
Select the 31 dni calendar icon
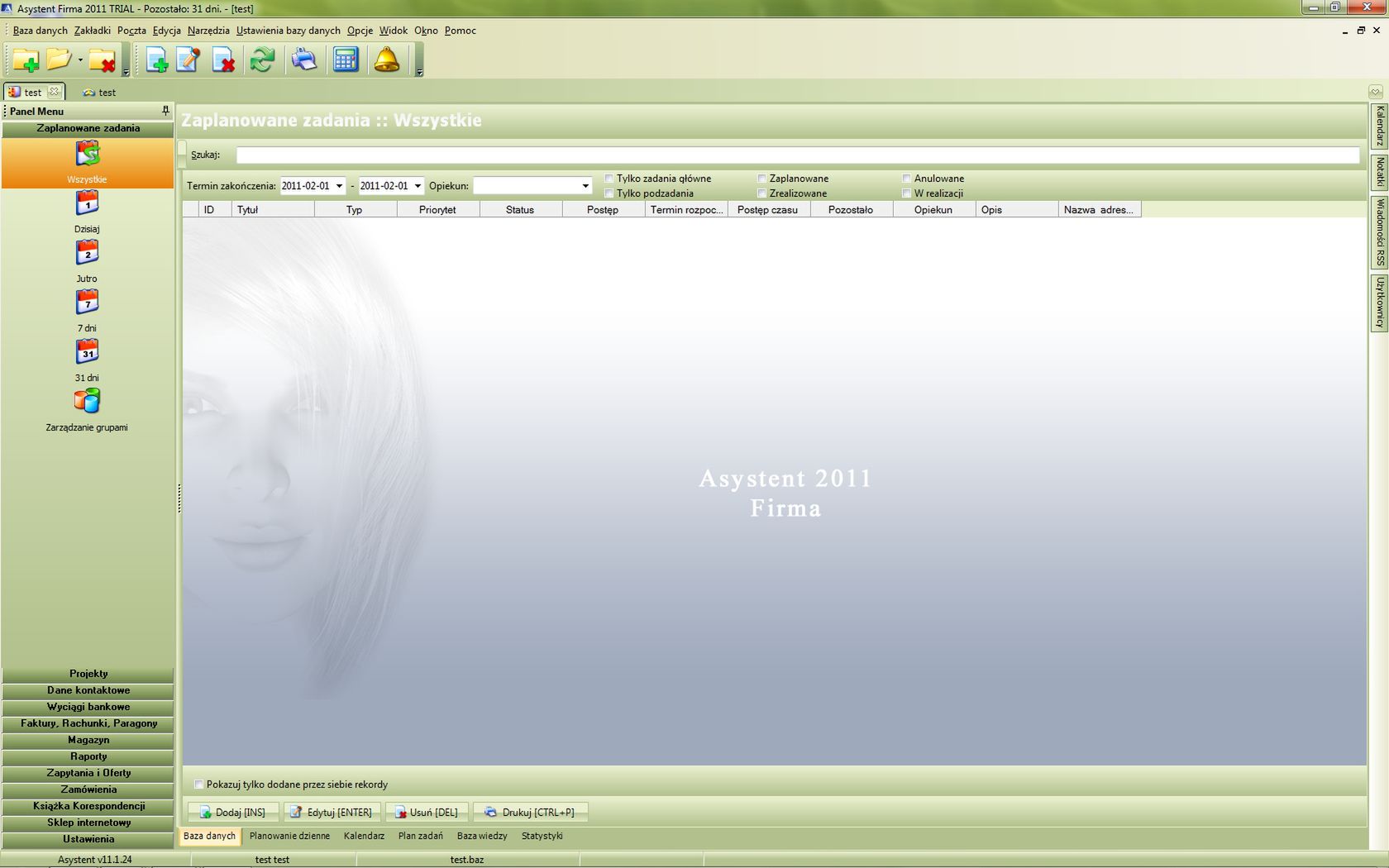[x=87, y=352]
